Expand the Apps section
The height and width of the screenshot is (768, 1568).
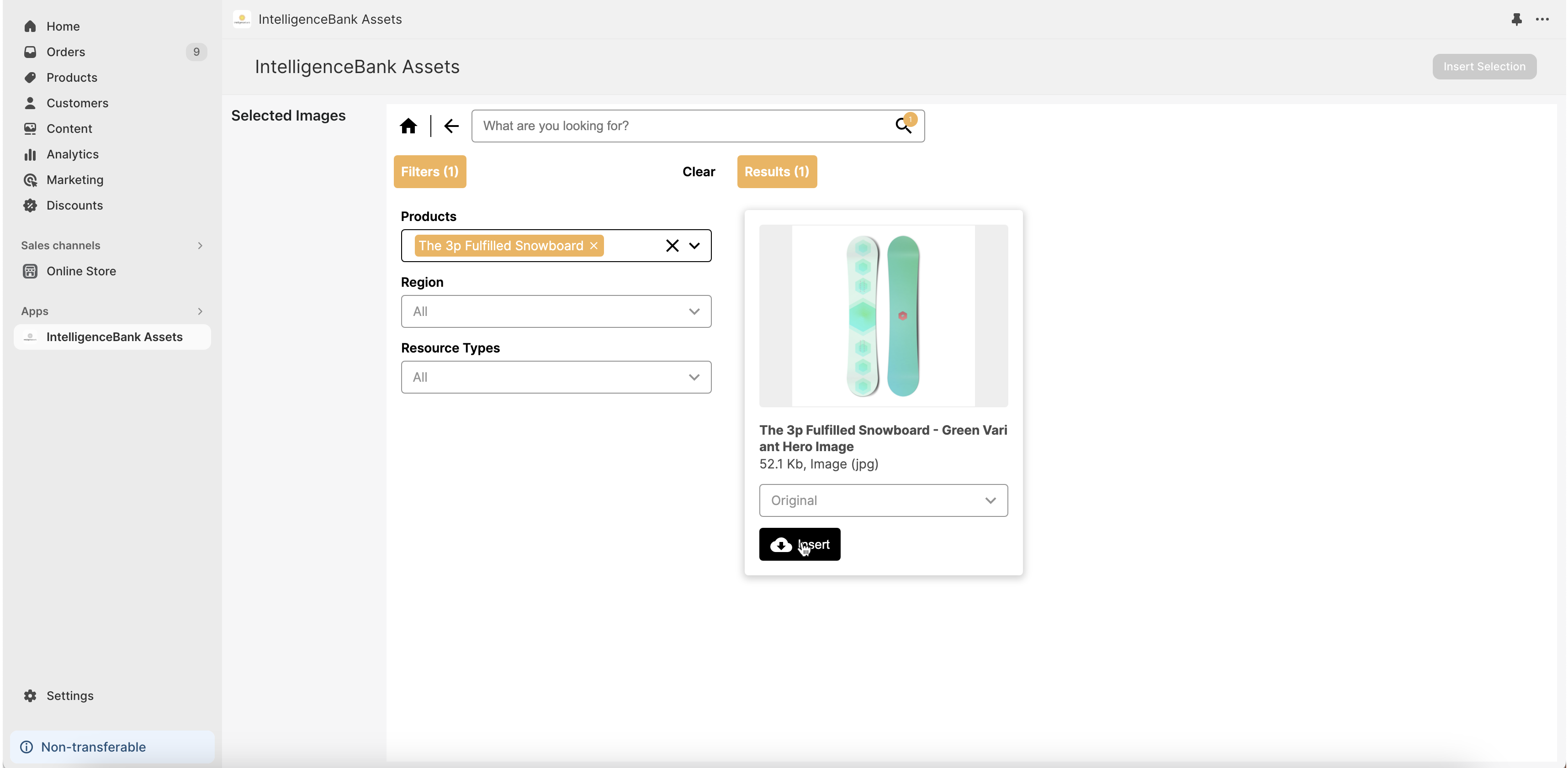[200, 311]
